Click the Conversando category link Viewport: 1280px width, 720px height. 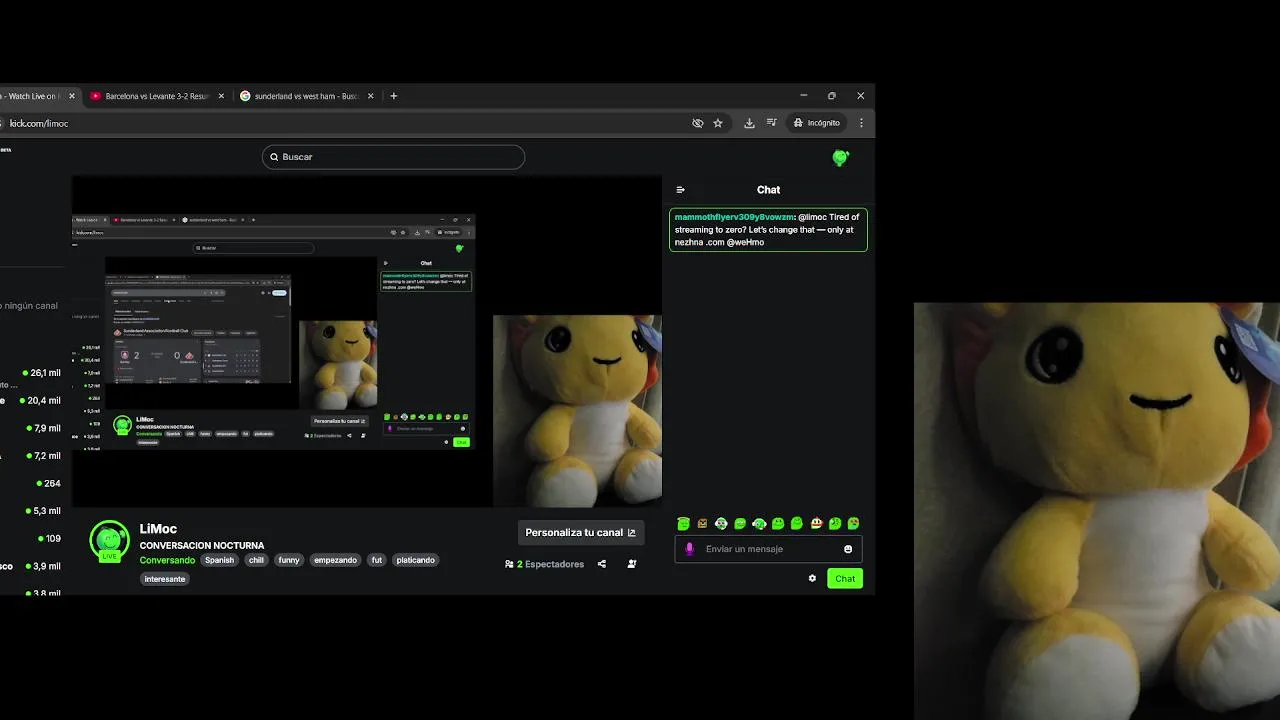tap(167, 560)
